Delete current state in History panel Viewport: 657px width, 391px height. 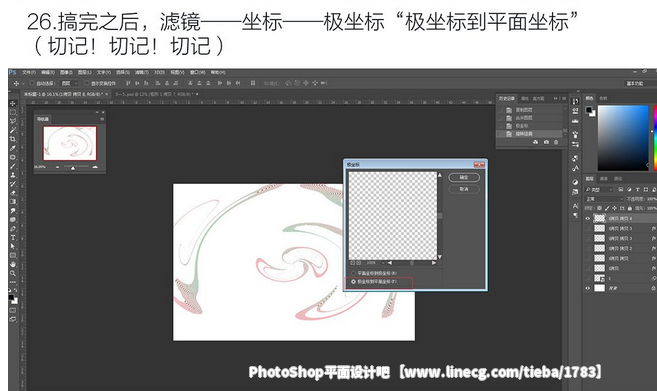(556, 142)
